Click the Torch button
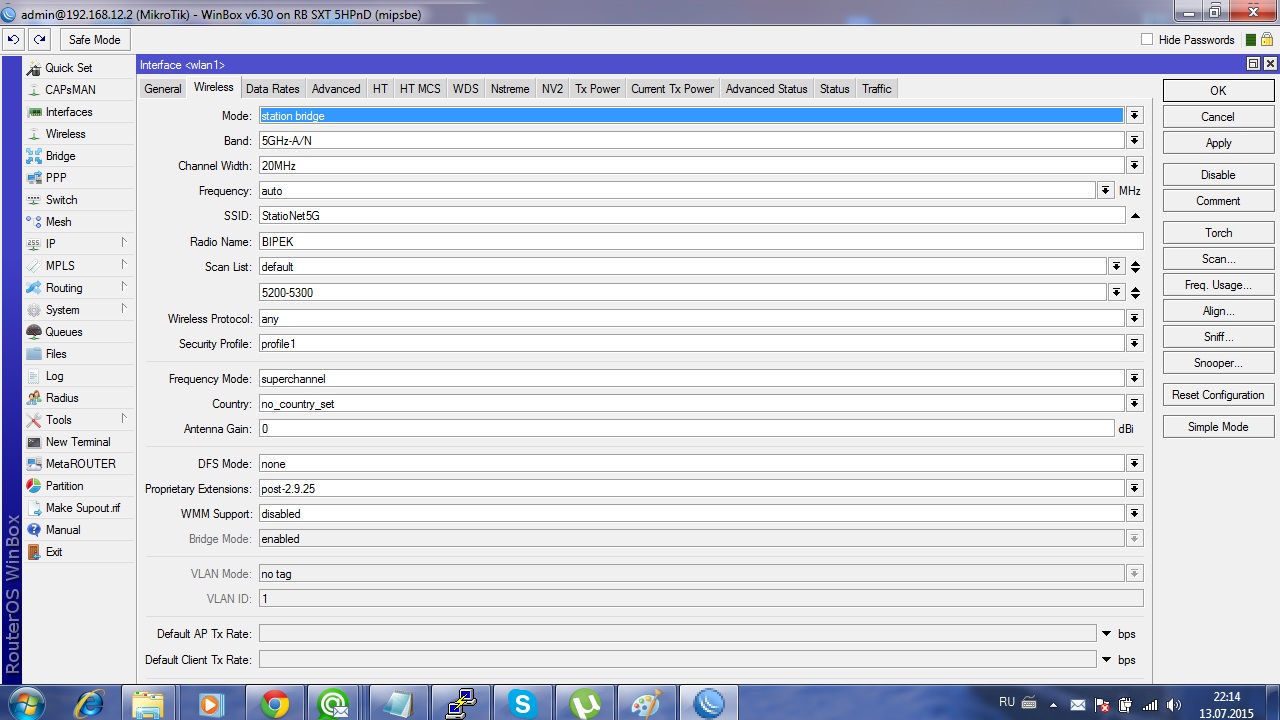Image resolution: width=1280 pixels, height=720 pixels. pyautogui.click(x=1218, y=233)
